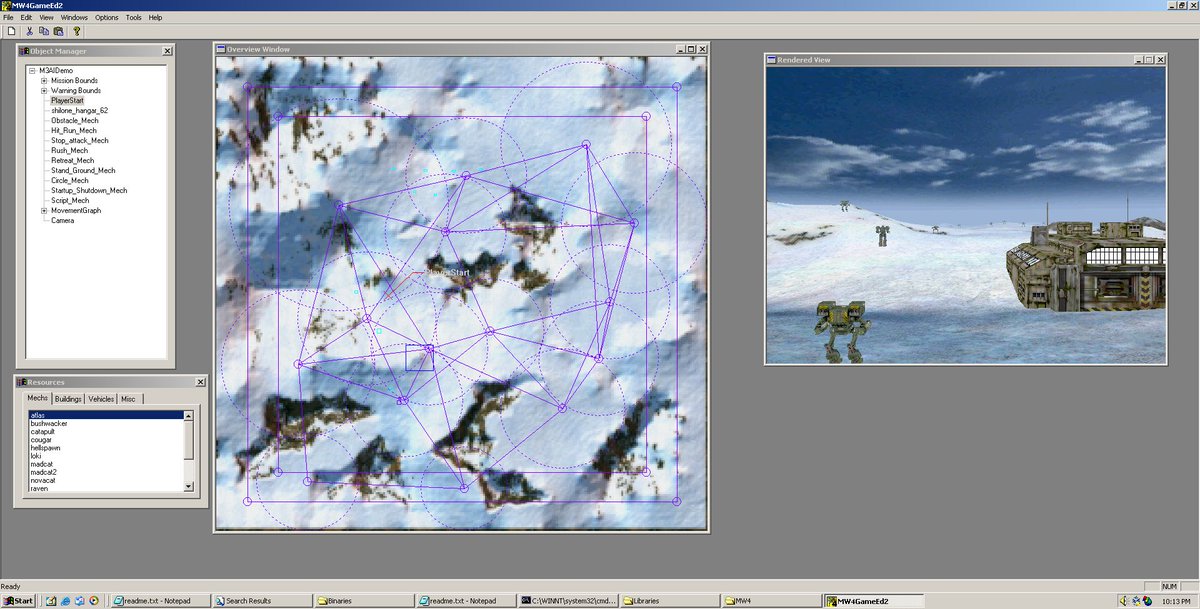1200x609 pixels.
Task: Click PlayerStart label on overview map
Action: point(448,271)
